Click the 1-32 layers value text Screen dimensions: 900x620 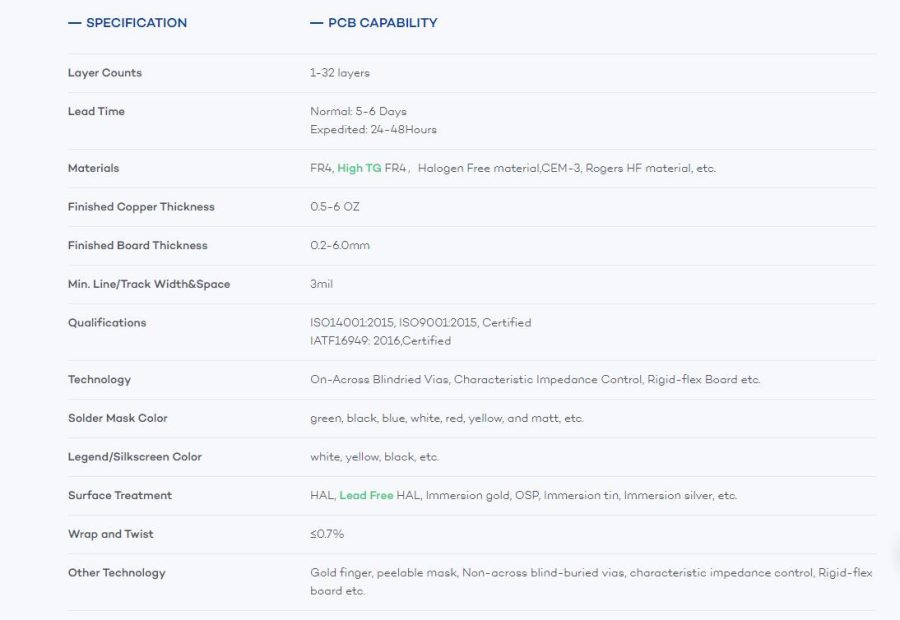click(x=340, y=73)
